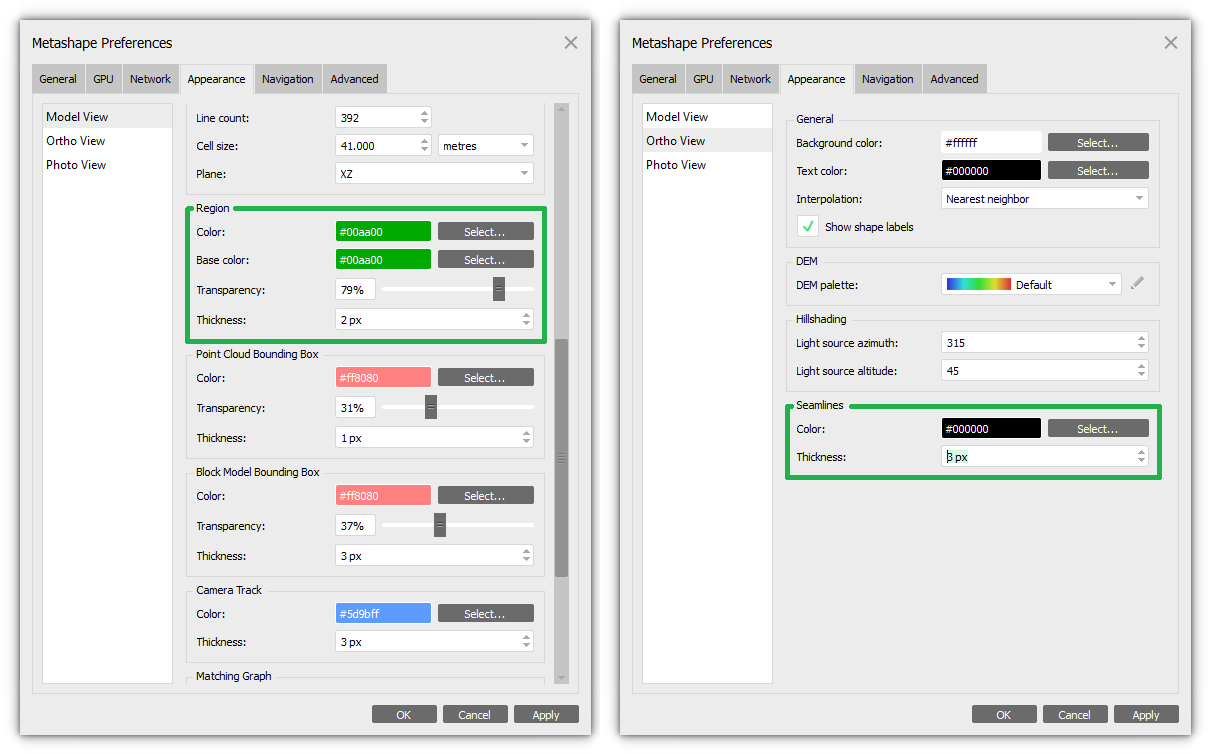Viewport: 1208px width, 754px height.
Task: Click Region Color swatch #00aa00
Action: tap(383, 232)
